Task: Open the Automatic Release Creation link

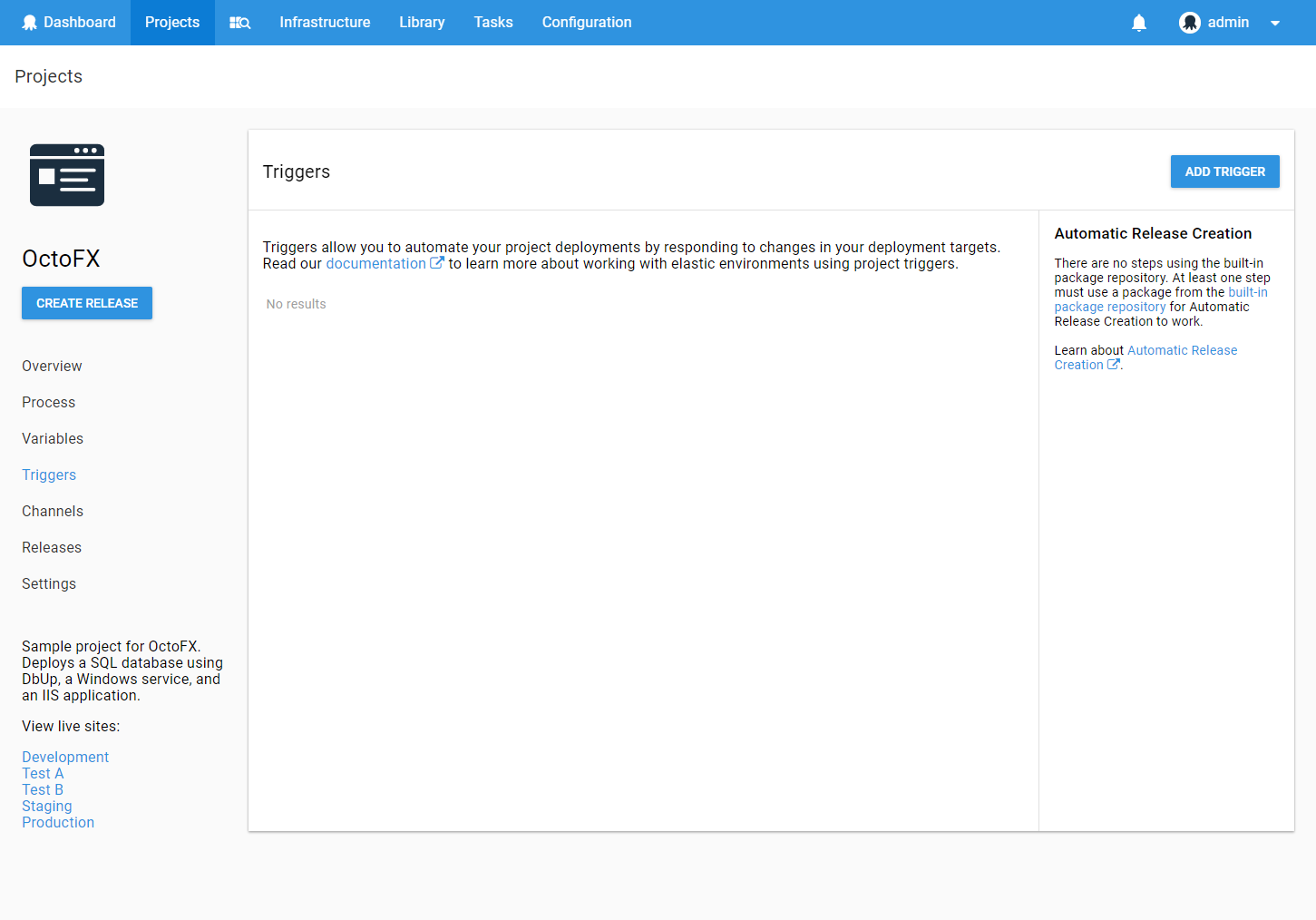Action: (1181, 350)
